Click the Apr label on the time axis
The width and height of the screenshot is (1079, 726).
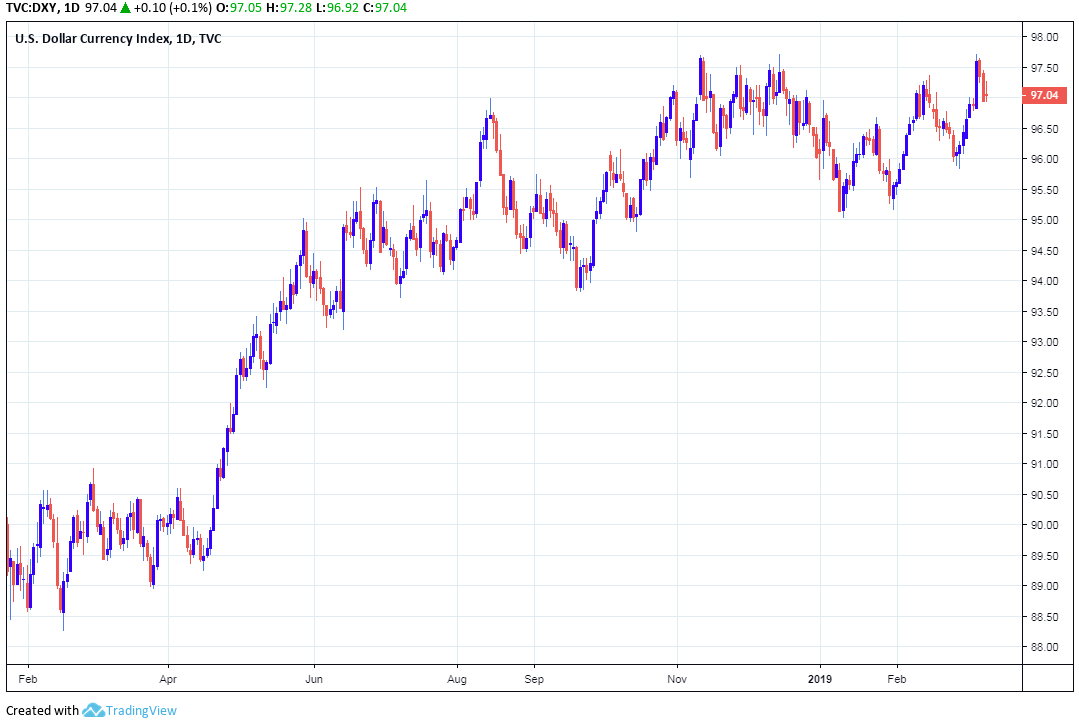click(x=168, y=677)
